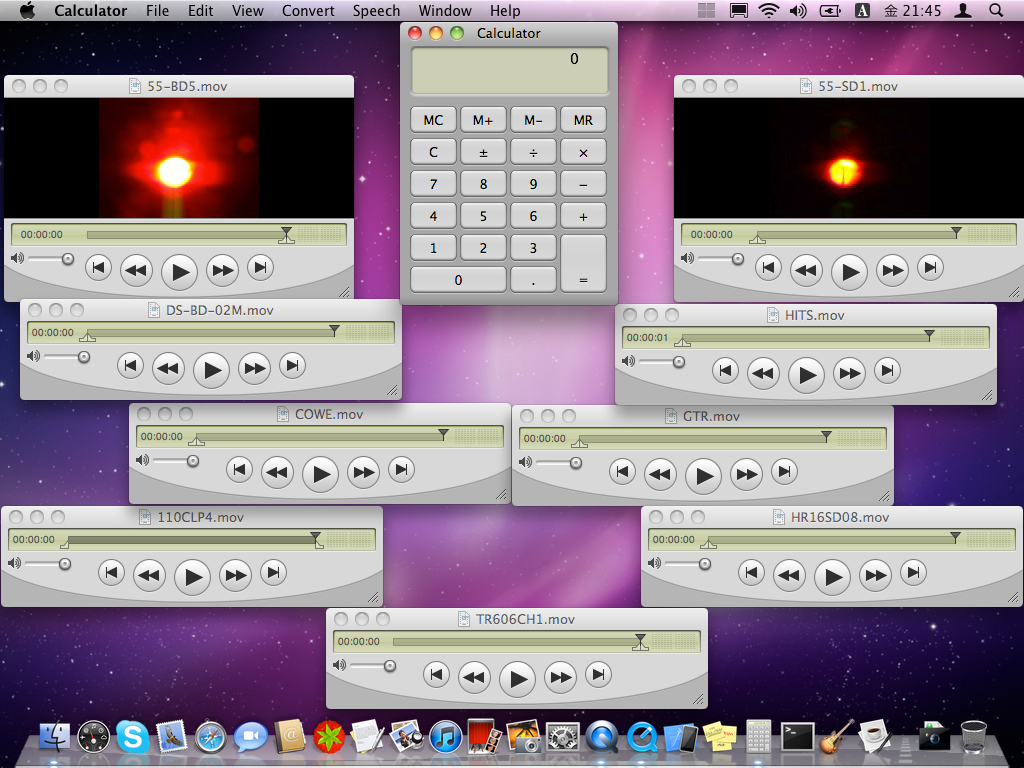Image resolution: width=1024 pixels, height=768 pixels.
Task: Click the speaker icon in DS-BD-02M.mov
Action: 33,356
